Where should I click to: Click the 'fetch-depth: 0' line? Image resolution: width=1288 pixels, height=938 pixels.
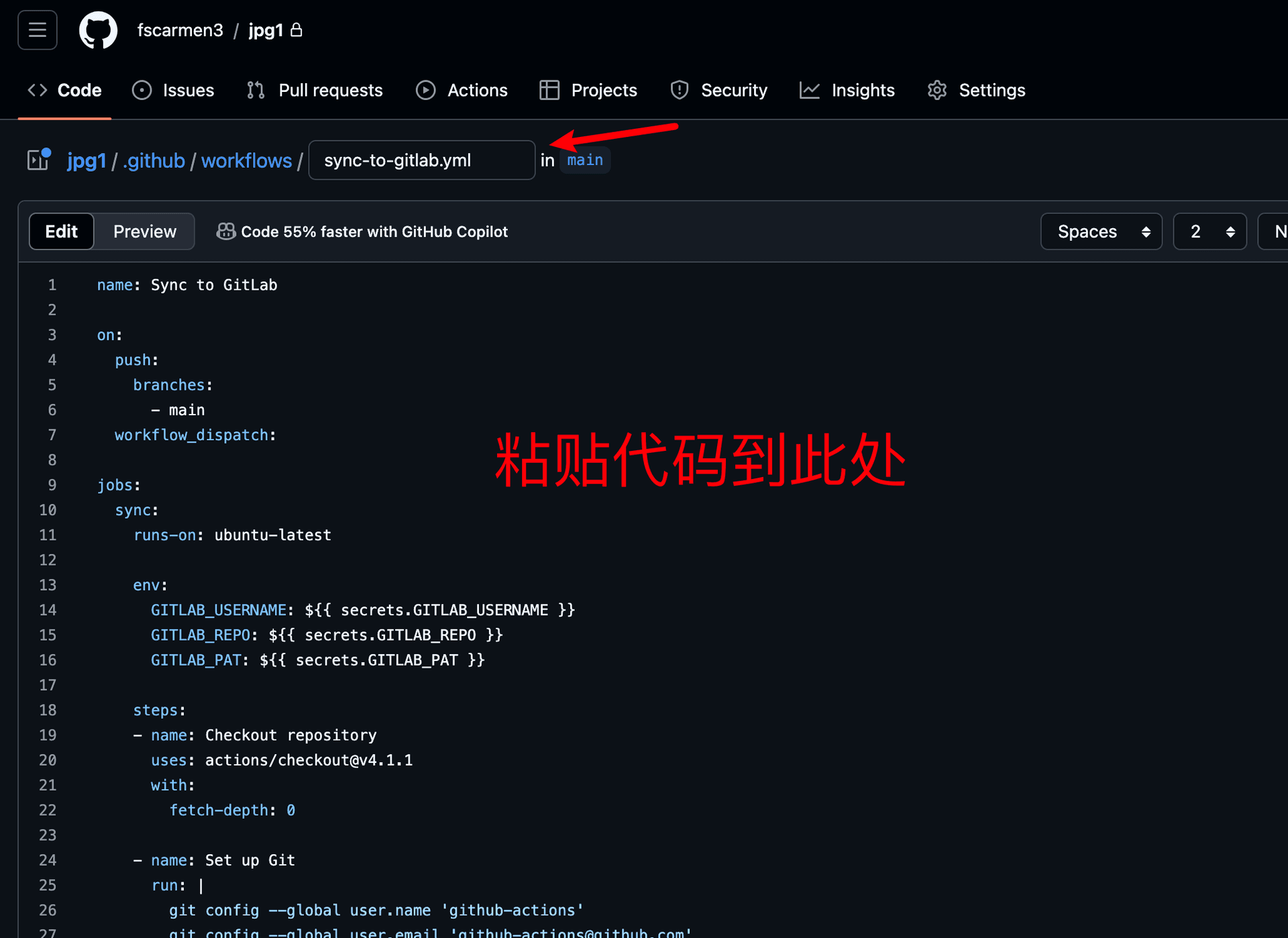(232, 810)
